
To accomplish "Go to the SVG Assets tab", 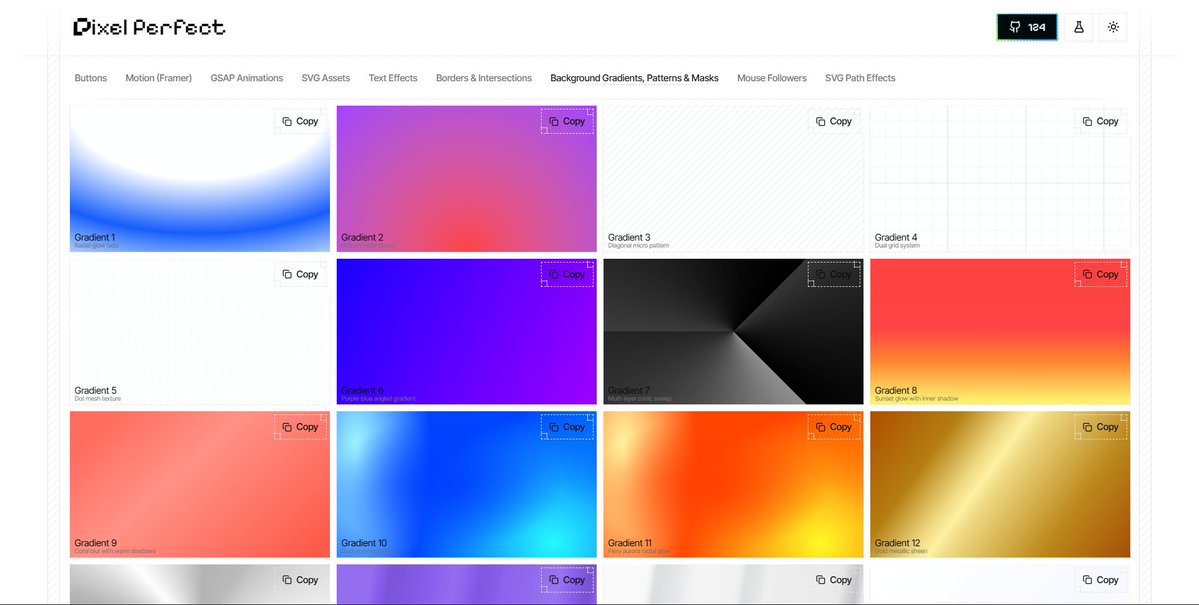I will click(x=326, y=78).
